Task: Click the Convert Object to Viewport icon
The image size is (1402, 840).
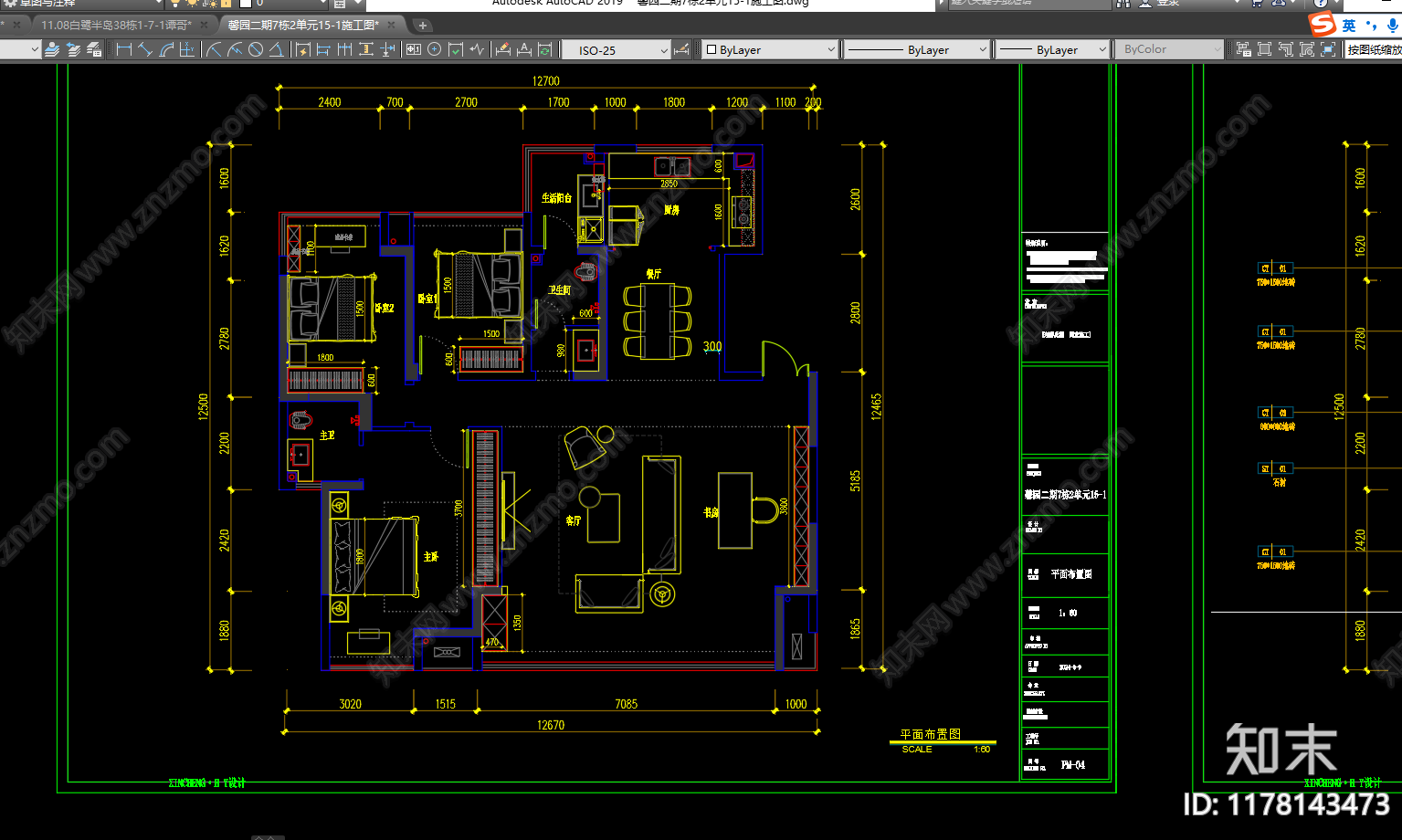Action: [x=1307, y=49]
